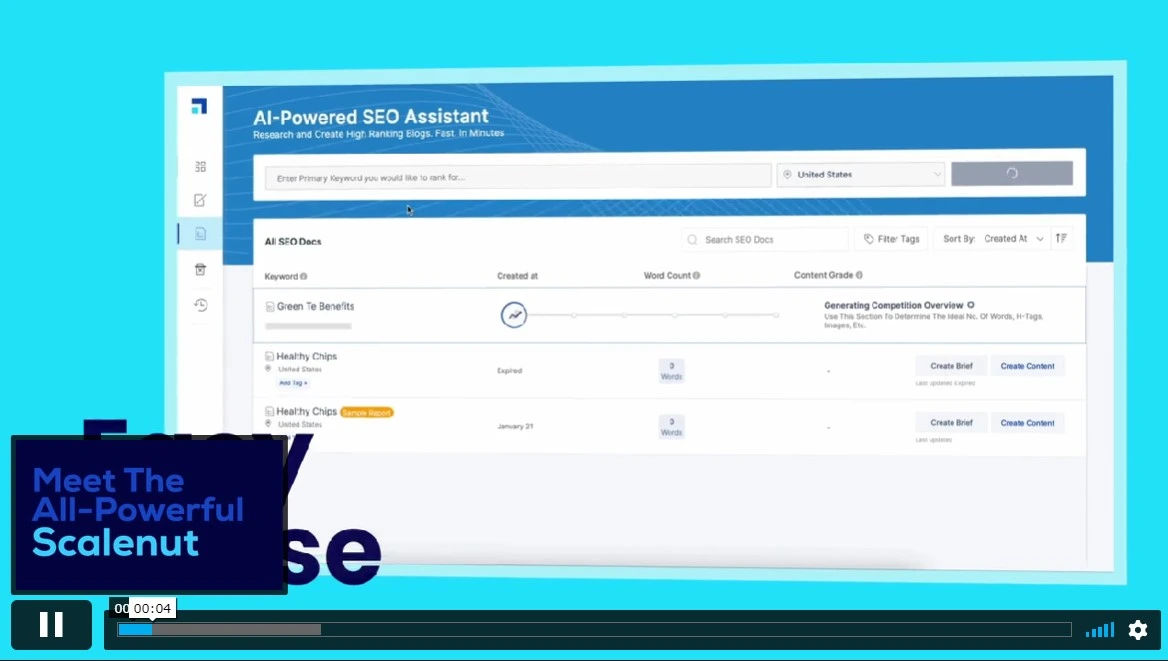Click Create Brief for the January 21 row

pos(951,423)
